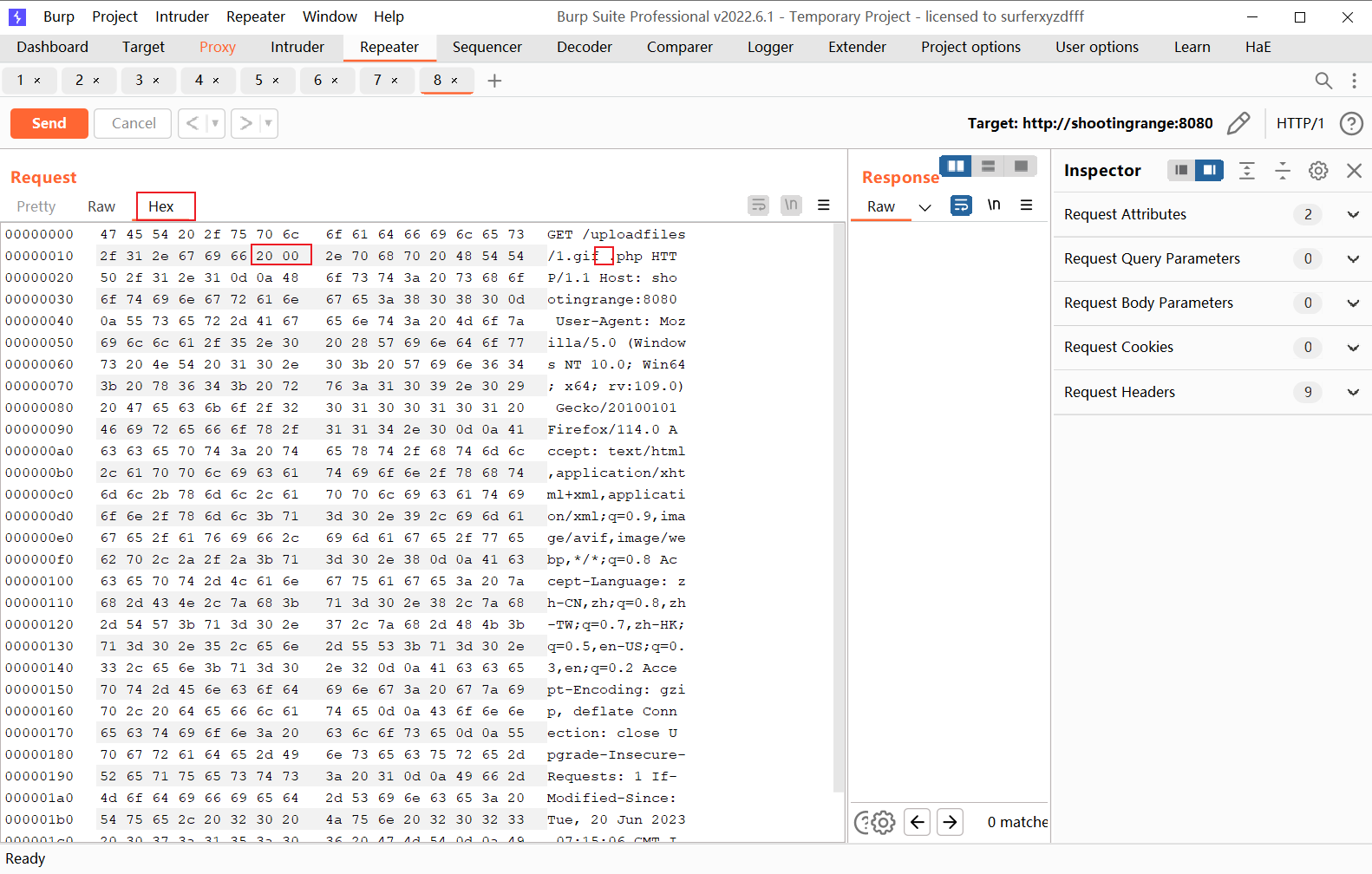Screen dimensions: 1372x874
Task: Open the Project menu
Action: pyautogui.click(x=114, y=16)
